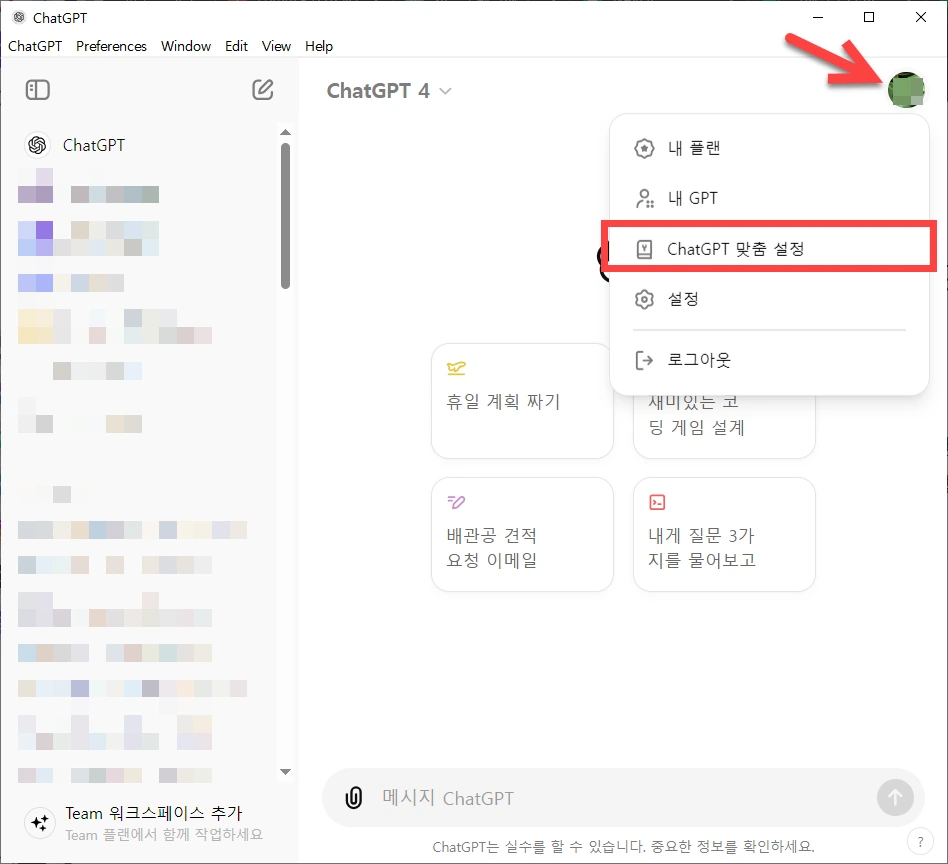948x864 pixels.
Task: Start a new chat with the compose icon
Action: 262,89
